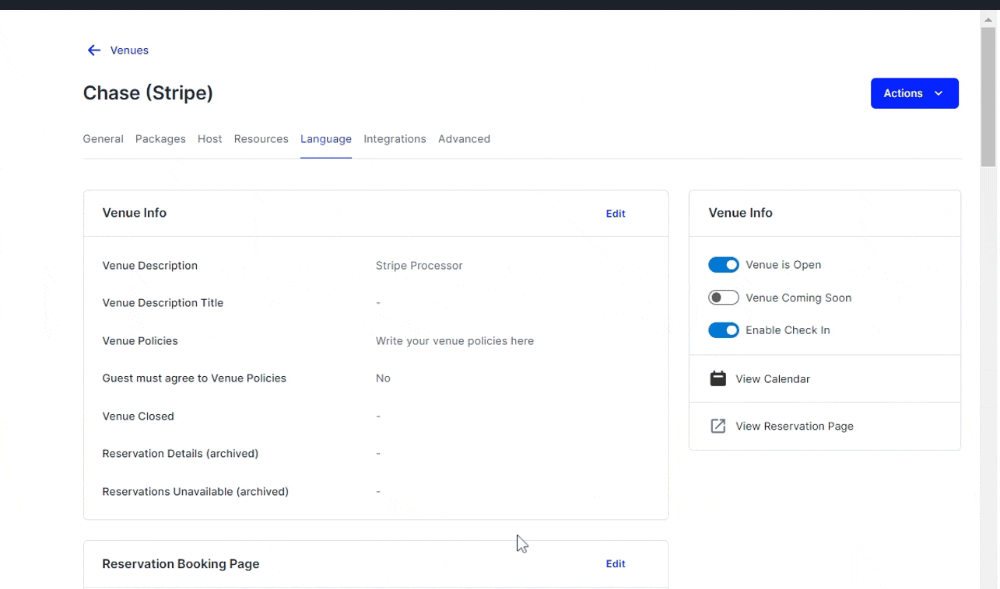This screenshot has width=1000, height=589.
Task: Click the external-link icon near View Reservation Page
Action: point(717,425)
